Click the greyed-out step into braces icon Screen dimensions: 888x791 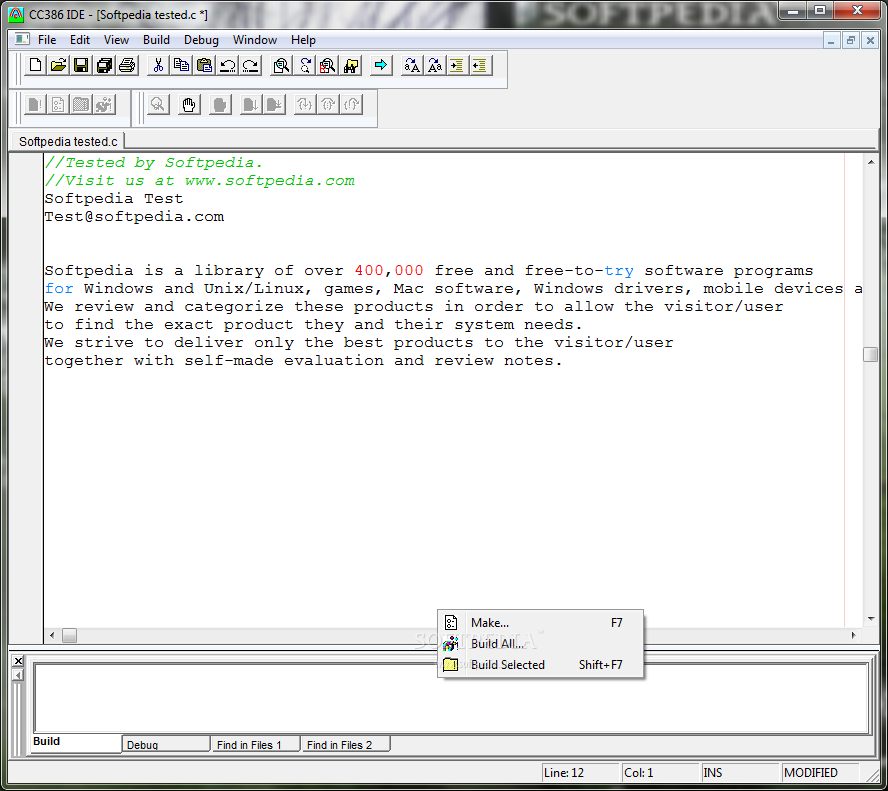[305, 105]
